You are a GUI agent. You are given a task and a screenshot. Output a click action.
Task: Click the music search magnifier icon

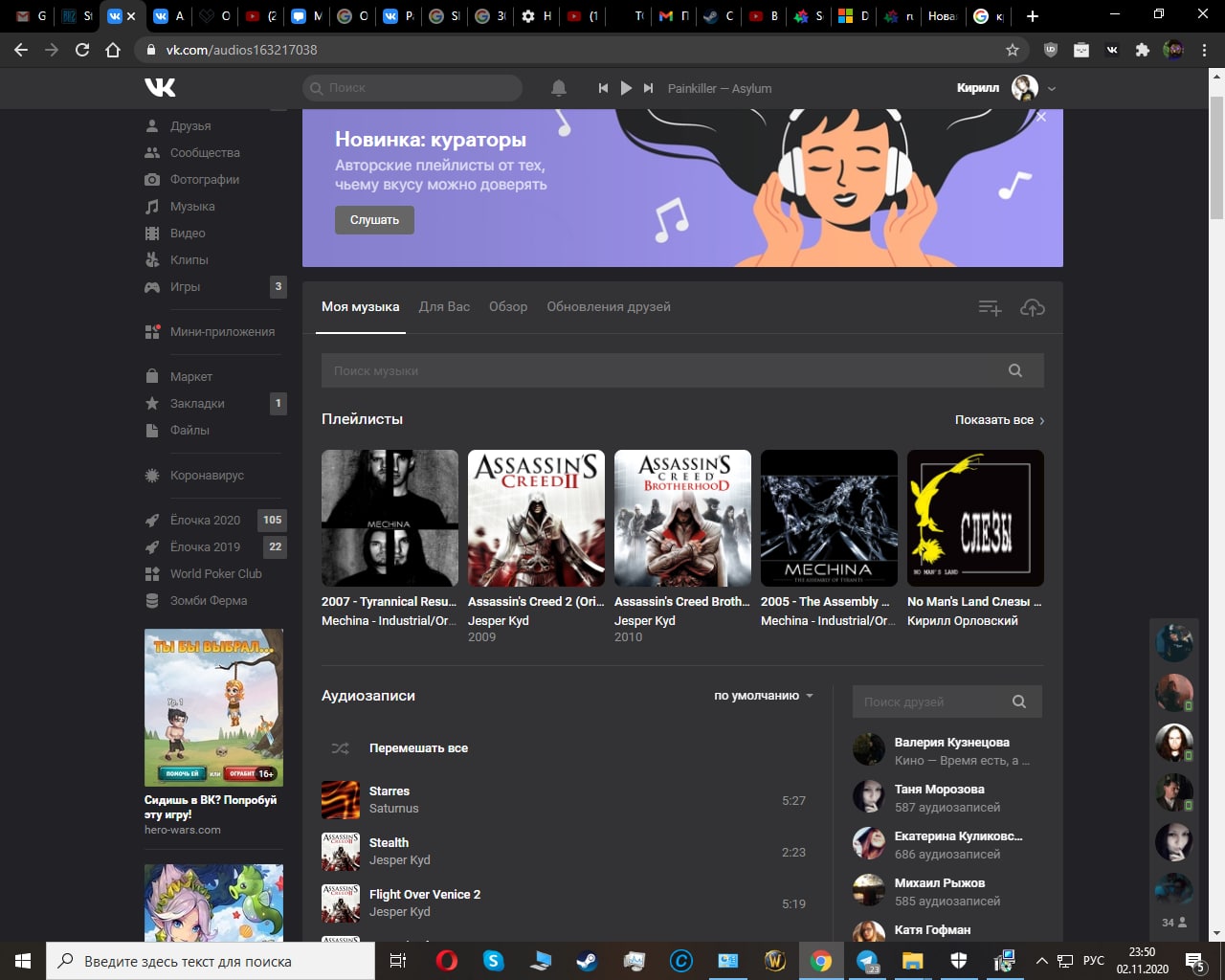click(1015, 370)
